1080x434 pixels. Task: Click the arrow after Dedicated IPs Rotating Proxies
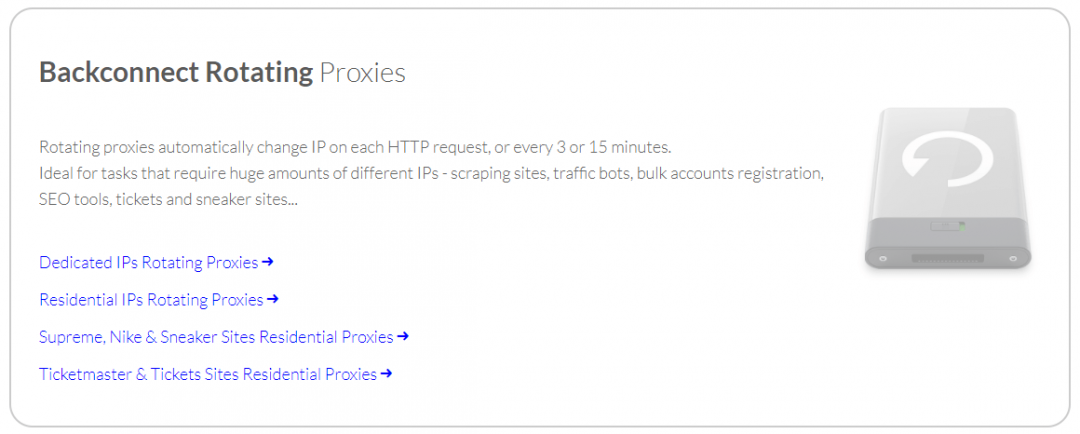click(267, 262)
